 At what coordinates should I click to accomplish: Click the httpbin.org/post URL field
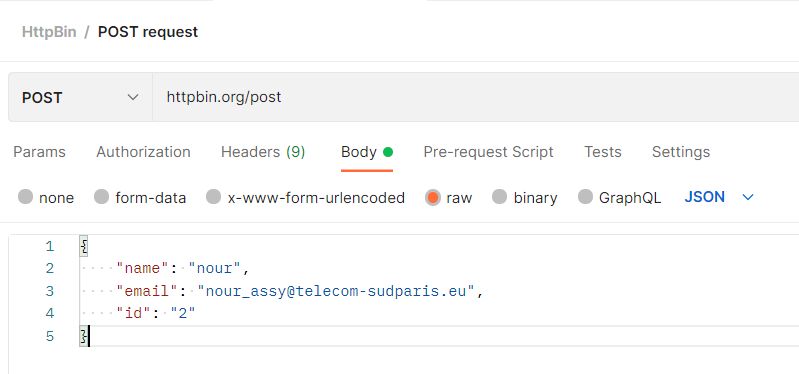475,97
